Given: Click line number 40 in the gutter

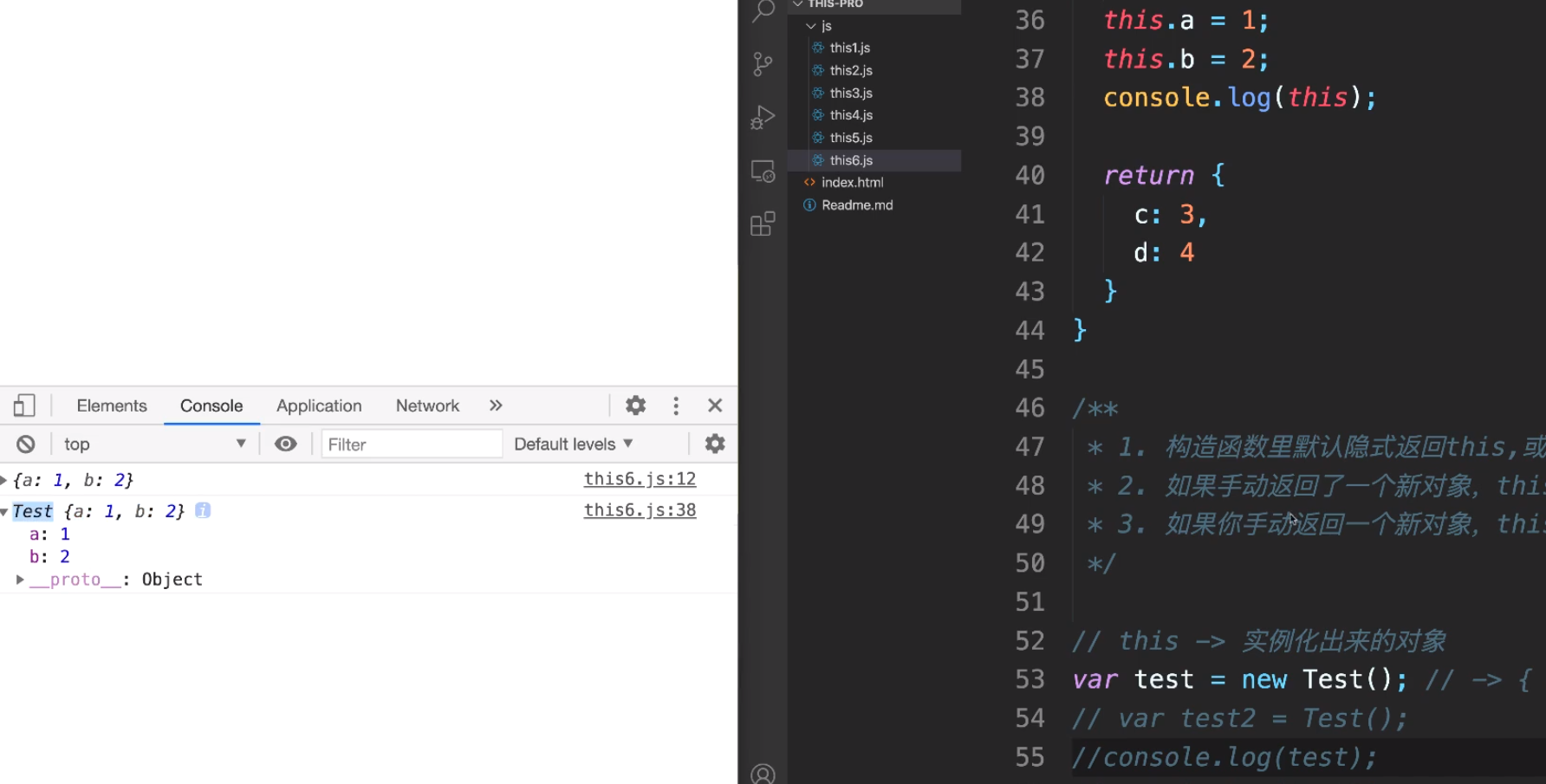Looking at the screenshot, I should pyautogui.click(x=1030, y=175).
